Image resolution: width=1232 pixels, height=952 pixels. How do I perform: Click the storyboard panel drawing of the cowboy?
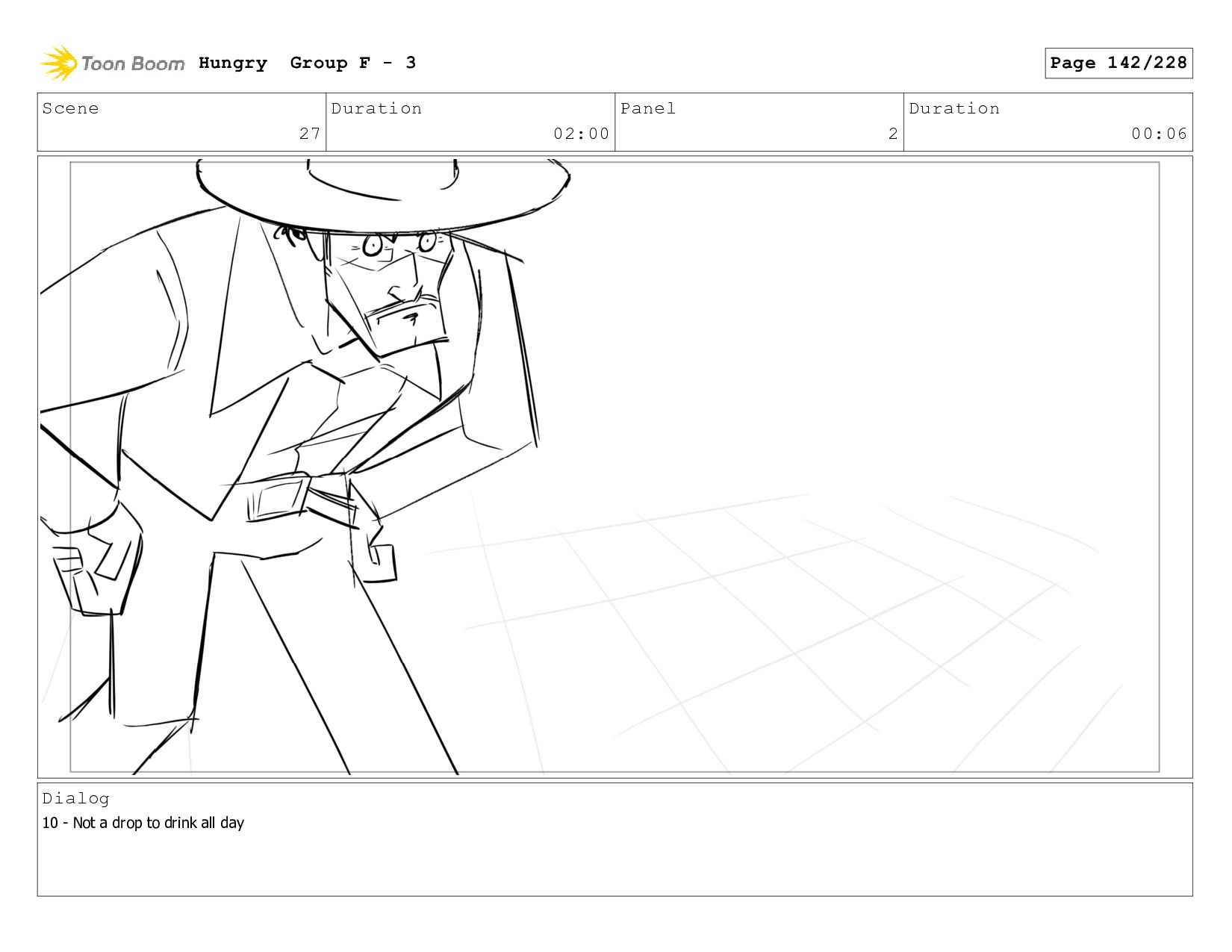coord(615,467)
